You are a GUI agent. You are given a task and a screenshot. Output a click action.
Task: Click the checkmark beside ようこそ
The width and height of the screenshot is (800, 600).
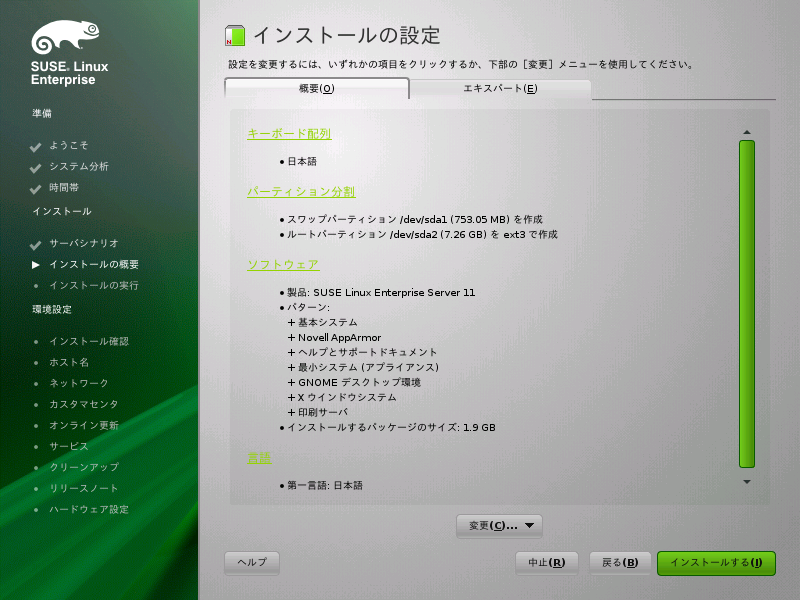pos(35,147)
